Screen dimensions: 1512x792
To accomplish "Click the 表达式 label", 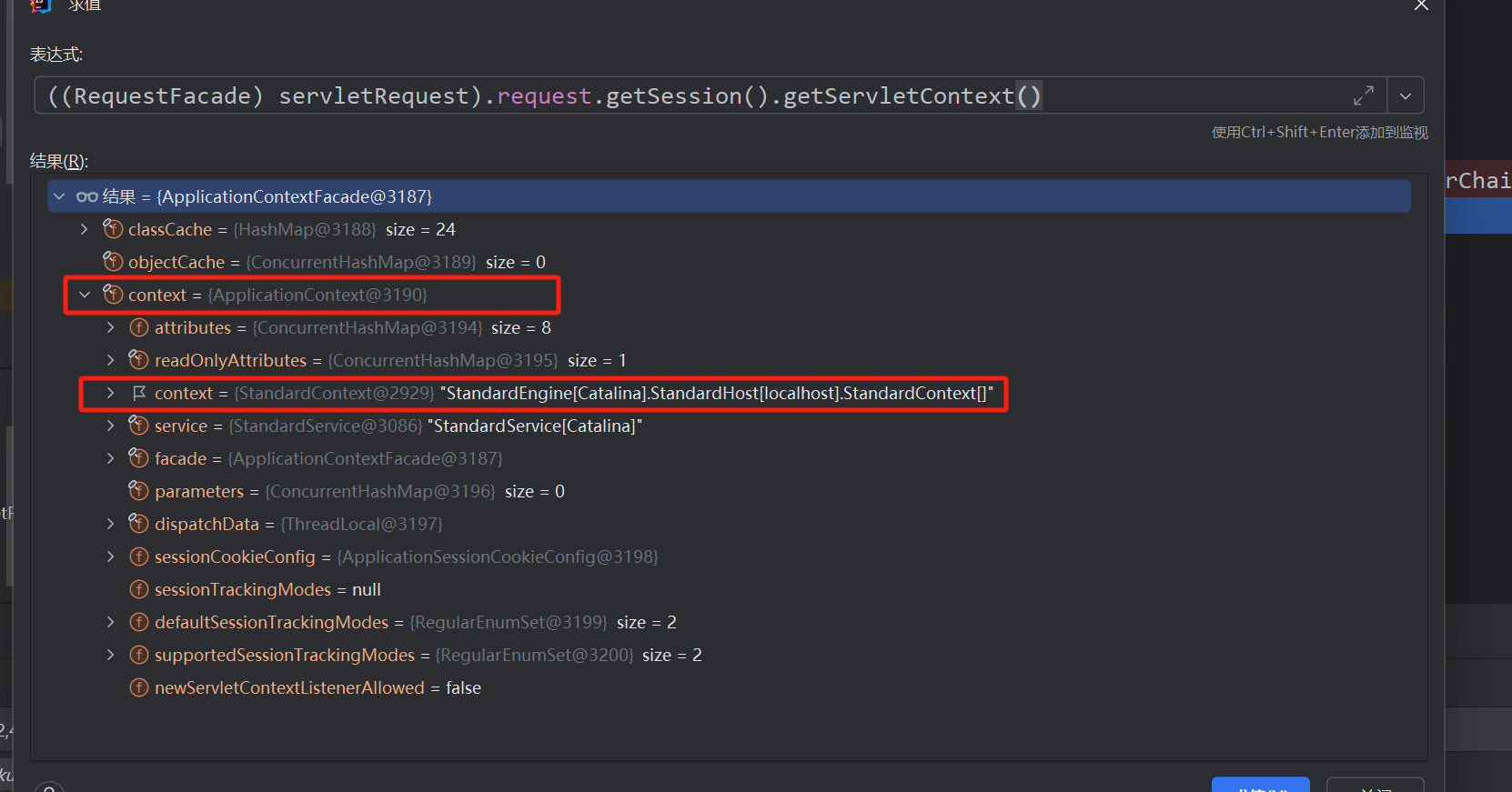I will tap(56, 55).
